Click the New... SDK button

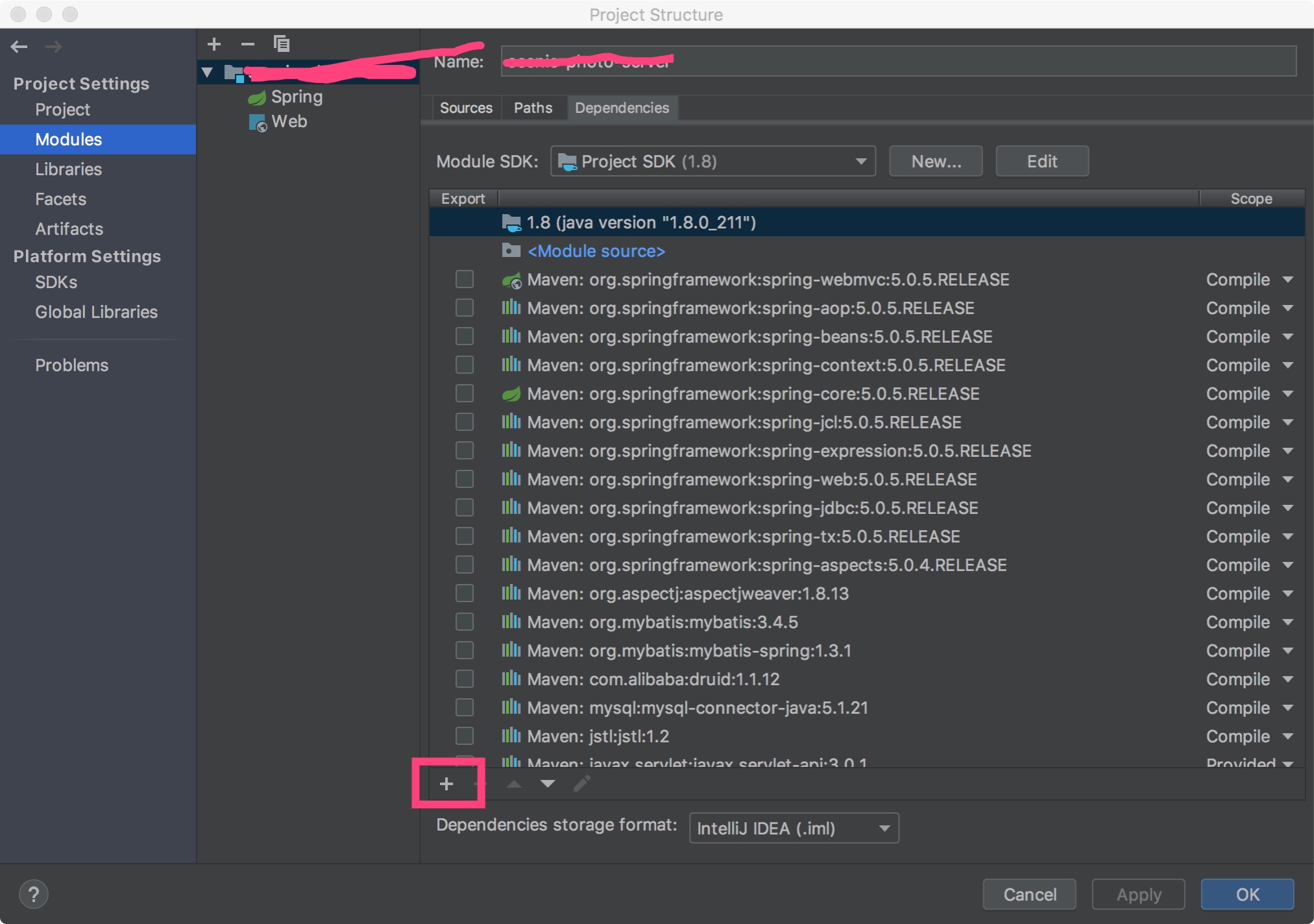tap(936, 162)
